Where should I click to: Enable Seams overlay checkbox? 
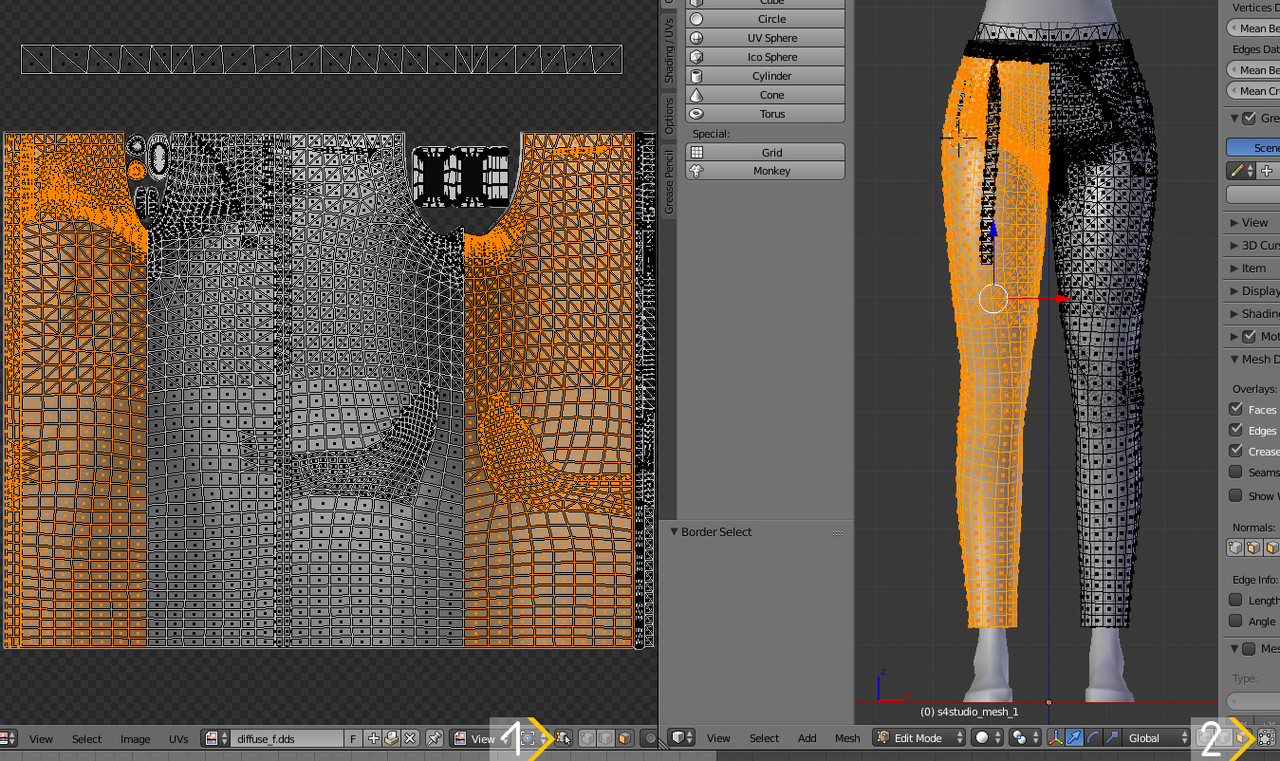[x=1236, y=472]
